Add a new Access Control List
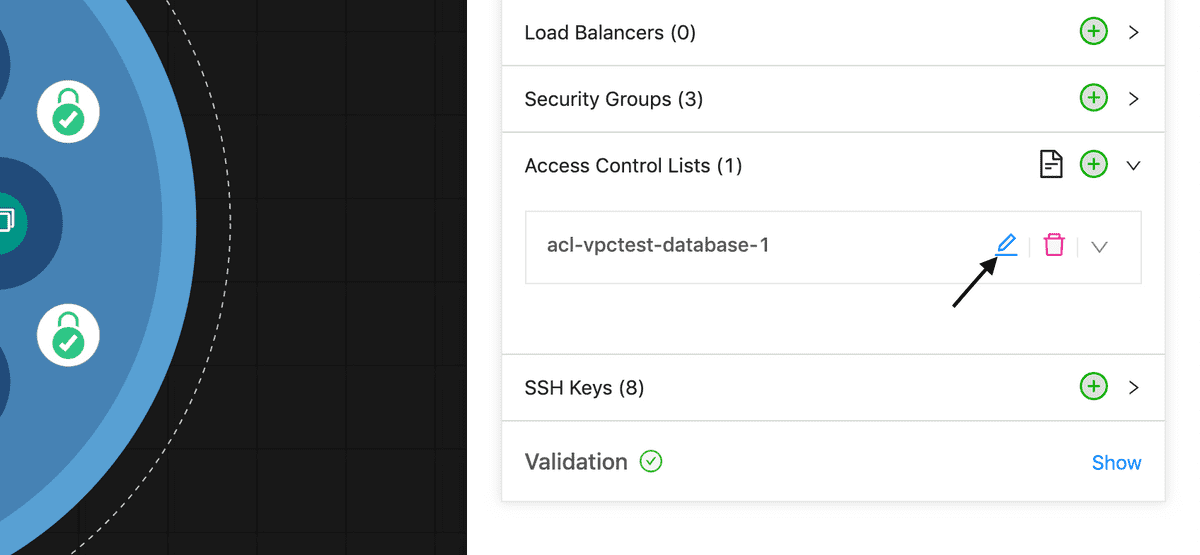This screenshot has height=555, width=1200. [1094, 165]
